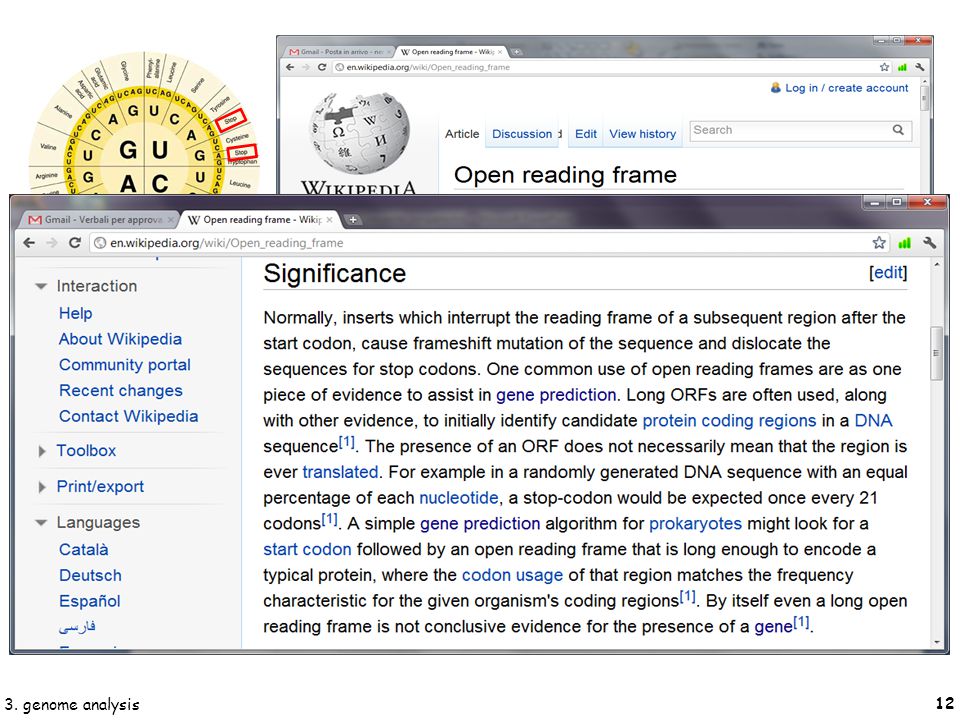Open a new tab with plus button in front window
The image size is (960, 720).
click(353, 220)
